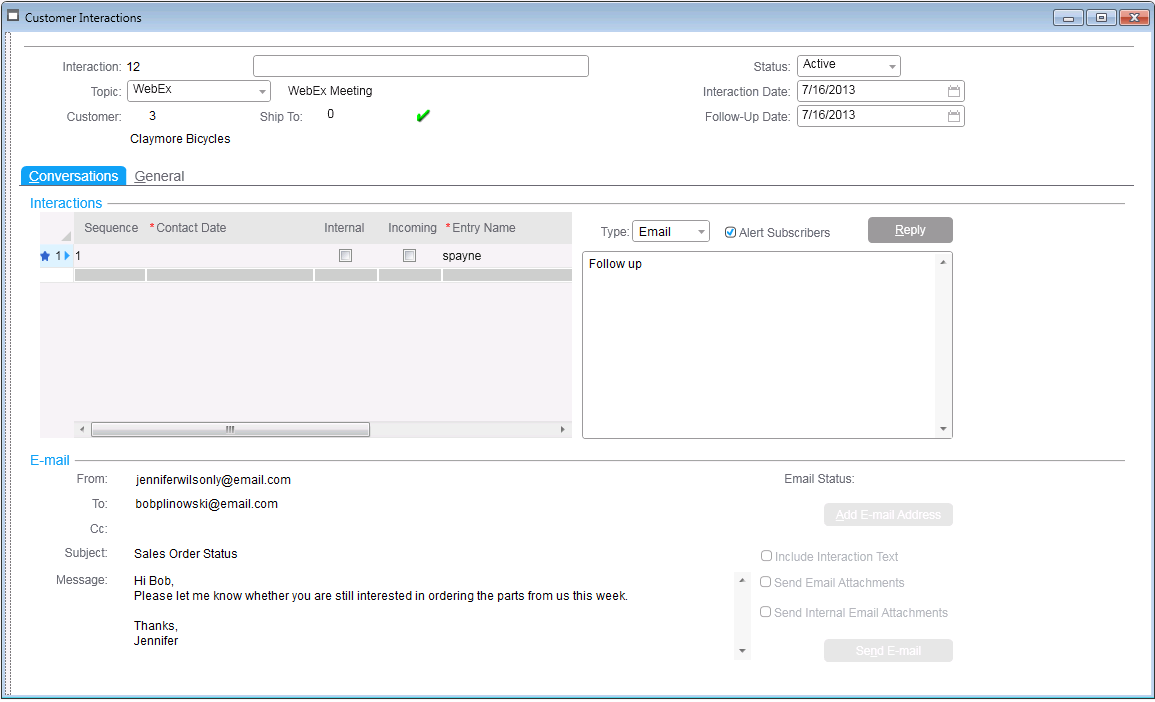Click the Send E-mail button

(x=888, y=651)
